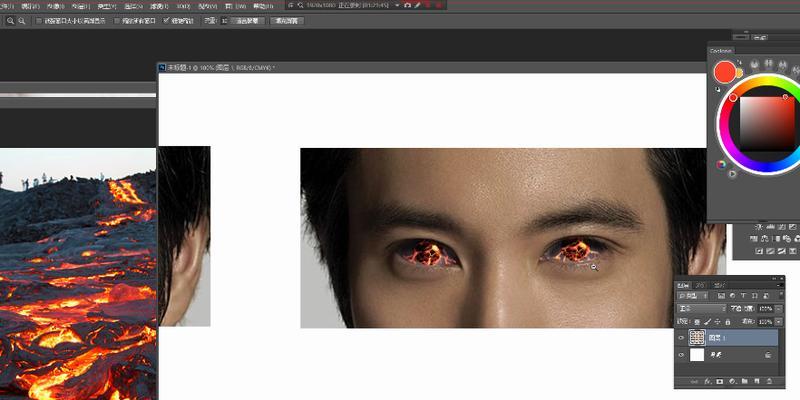Image resolution: width=800 pixels, height=400 pixels.
Task: Open the Filter (T) menu
Action: tap(159, 6)
